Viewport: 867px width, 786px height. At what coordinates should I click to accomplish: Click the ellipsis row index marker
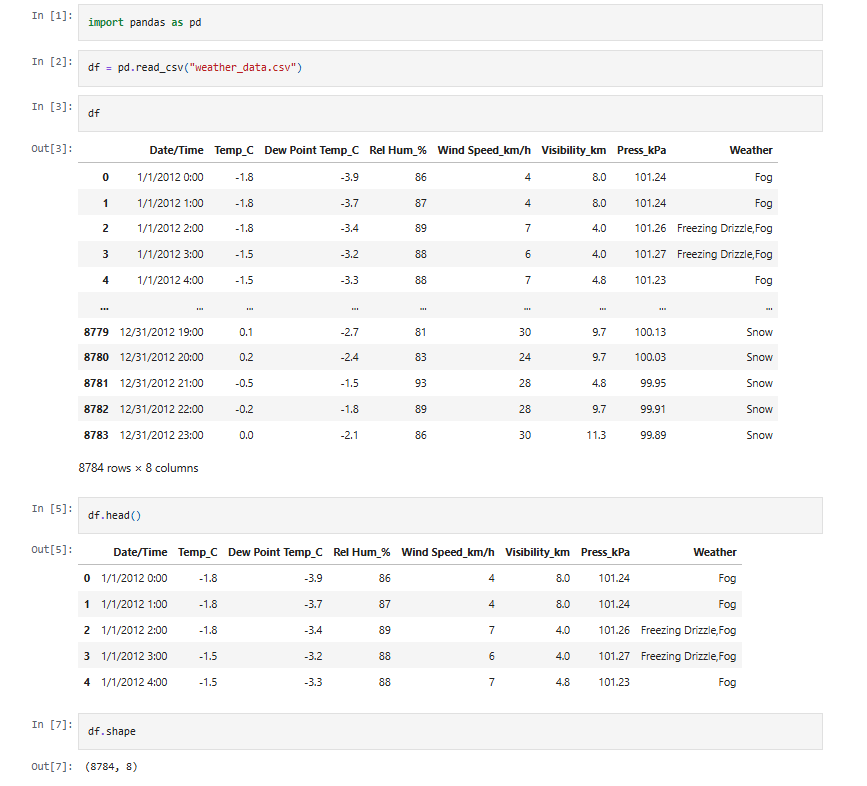[x=105, y=307]
